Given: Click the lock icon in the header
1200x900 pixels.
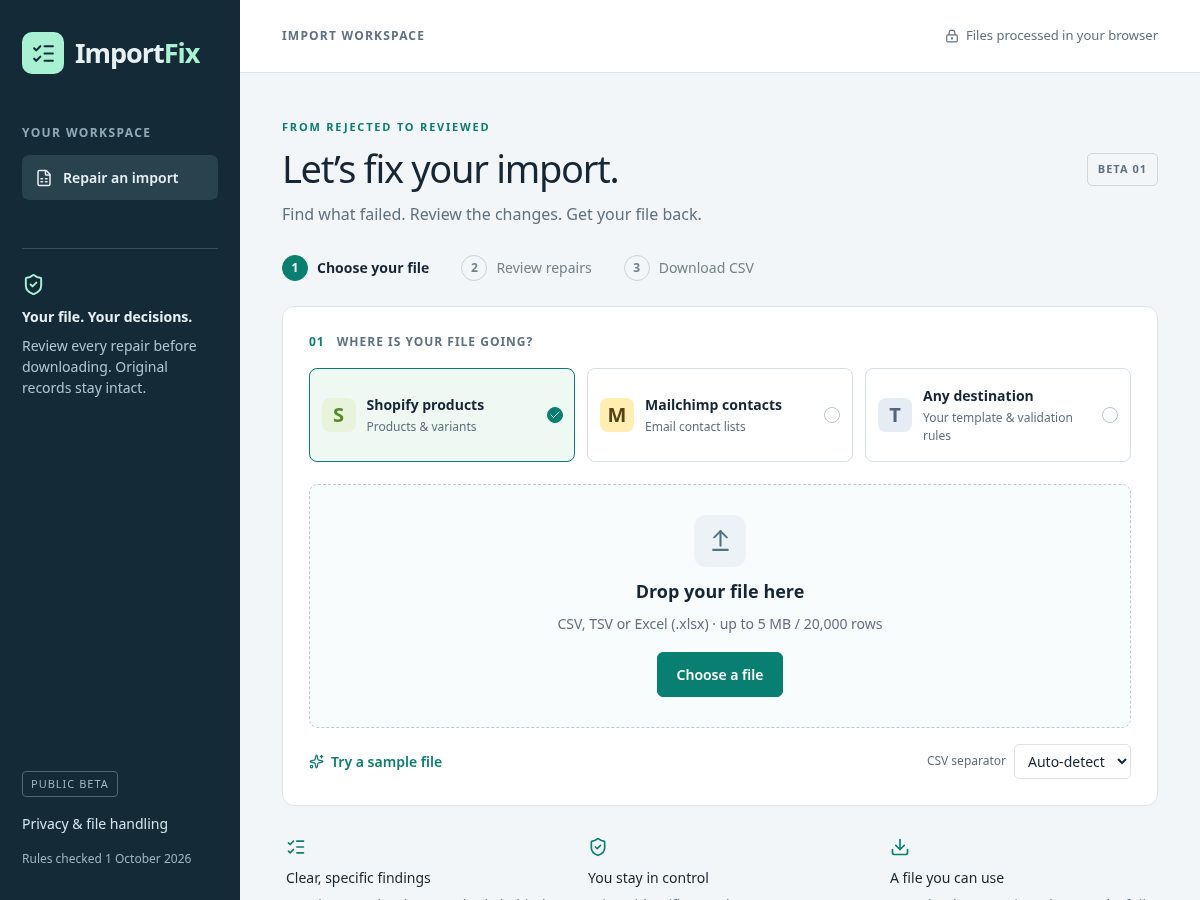Looking at the screenshot, I should pos(952,36).
